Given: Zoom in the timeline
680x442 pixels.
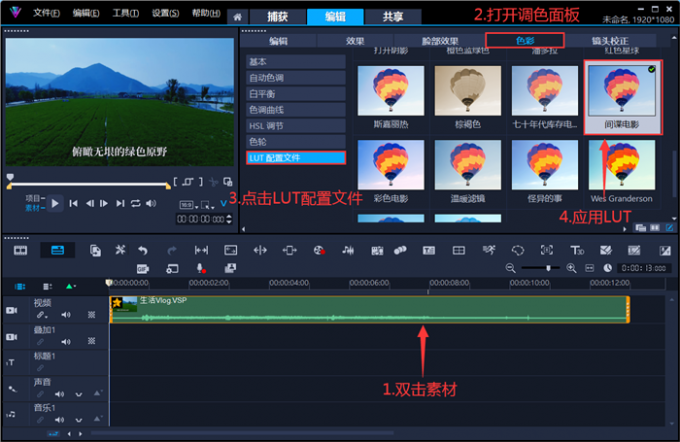Looking at the screenshot, I should (572, 268).
